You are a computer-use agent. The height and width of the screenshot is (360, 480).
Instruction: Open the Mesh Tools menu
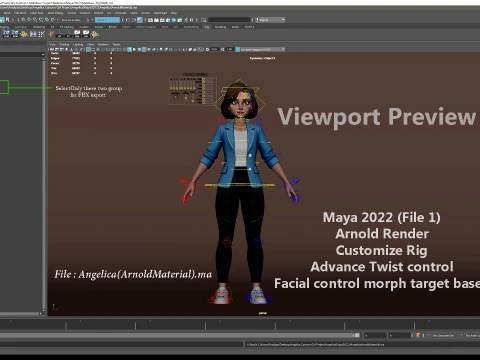coord(37,13)
